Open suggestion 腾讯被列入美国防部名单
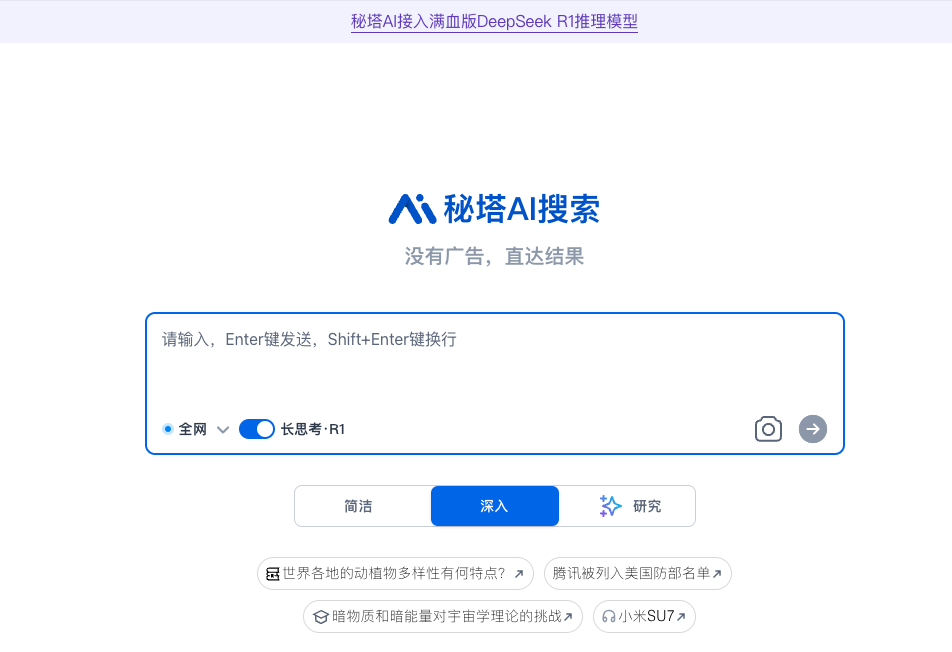Image resolution: width=952 pixels, height=652 pixels. [638, 574]
